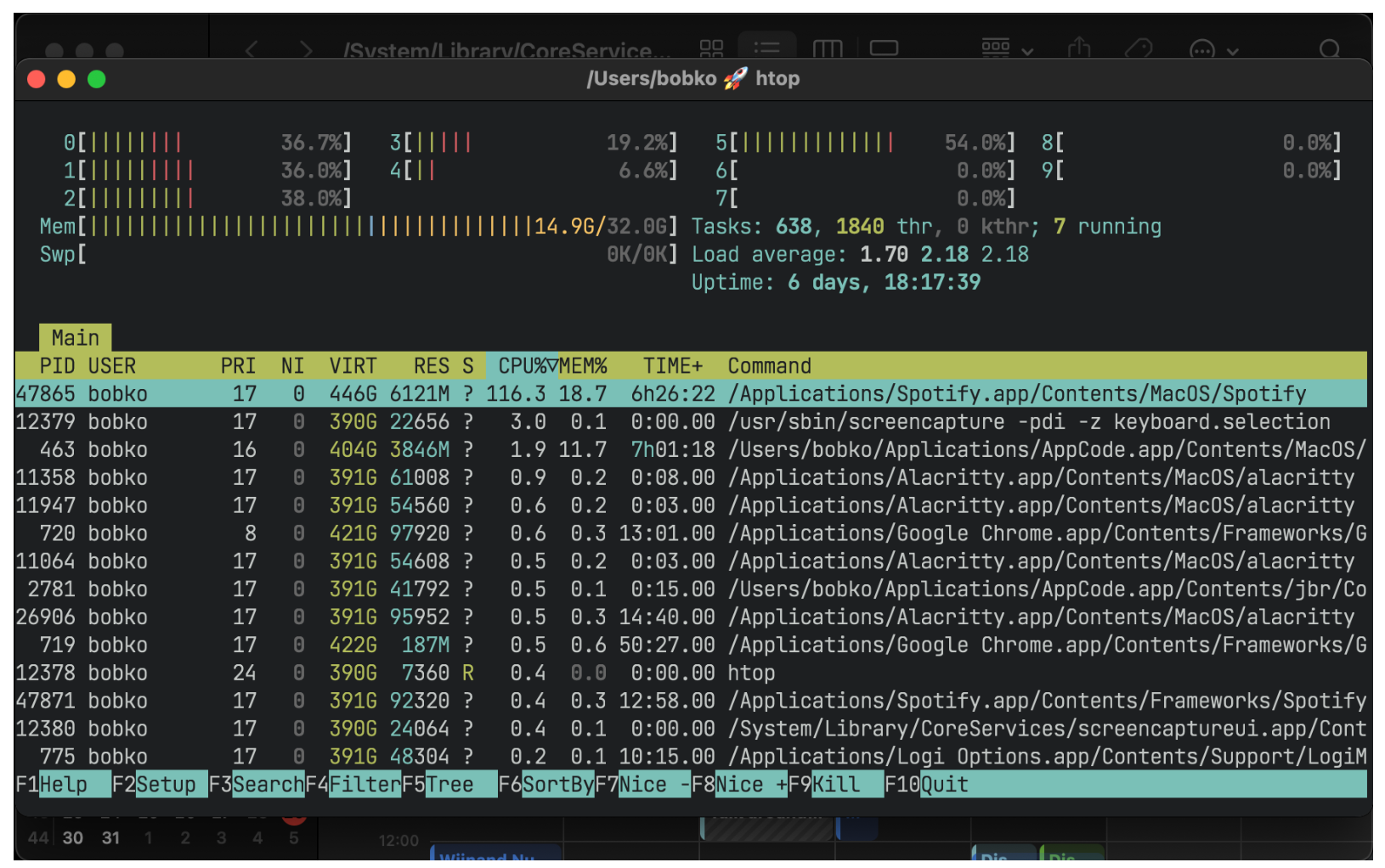Switch Finder to icon grid view
Viewport: 1385px width, 868px height.
tap(711, 49)
